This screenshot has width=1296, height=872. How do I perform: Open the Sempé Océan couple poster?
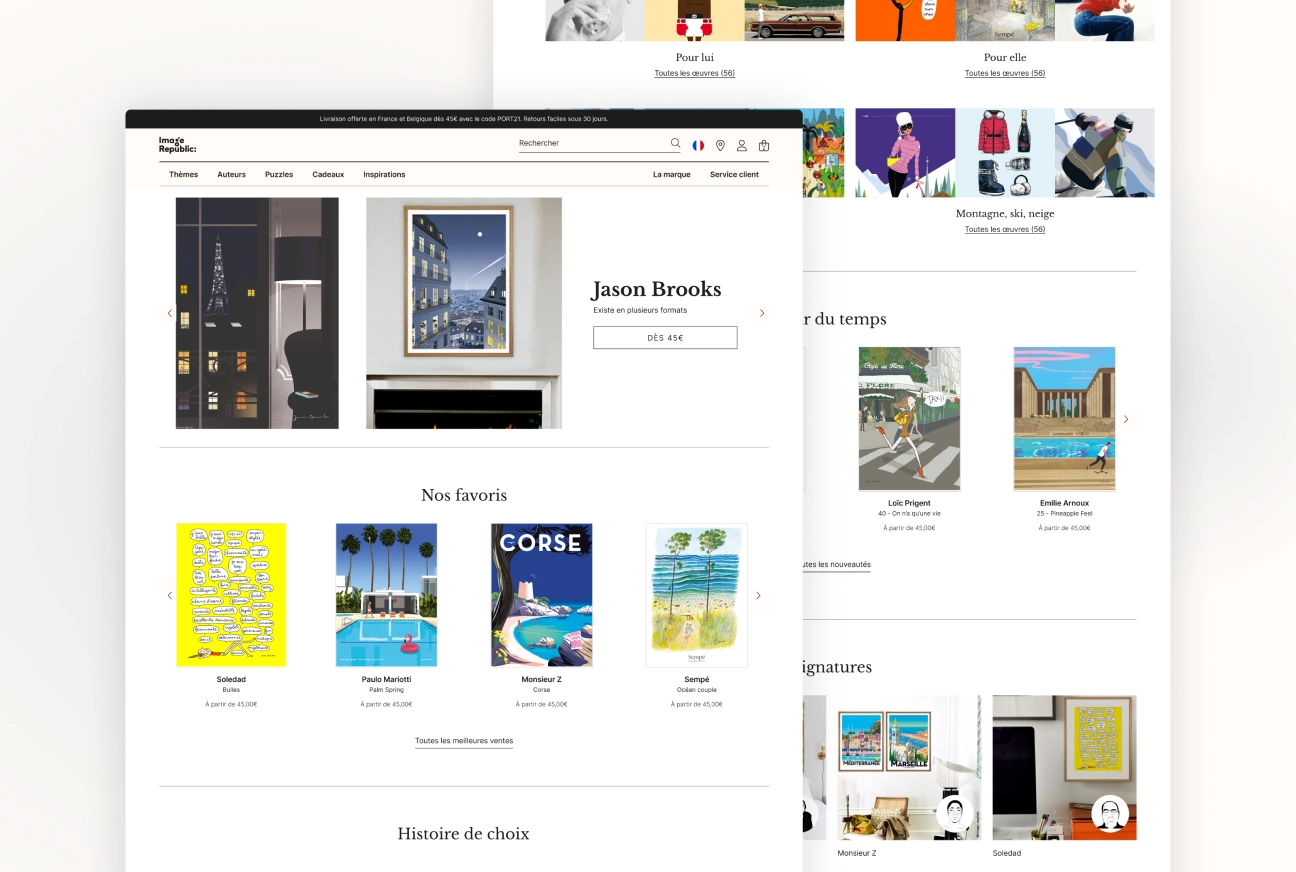tap(696, 595)
